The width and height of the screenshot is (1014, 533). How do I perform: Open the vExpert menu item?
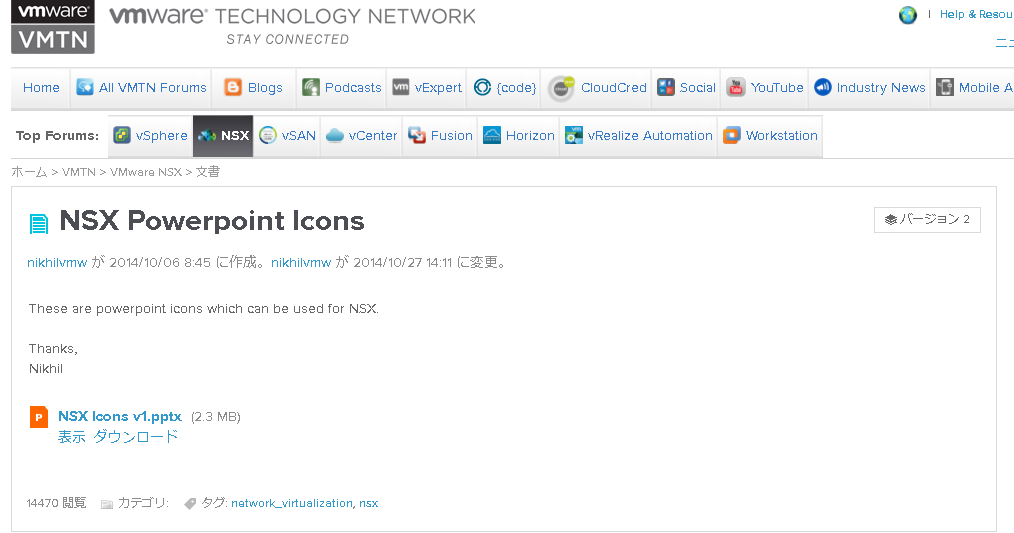pos(438,87)
